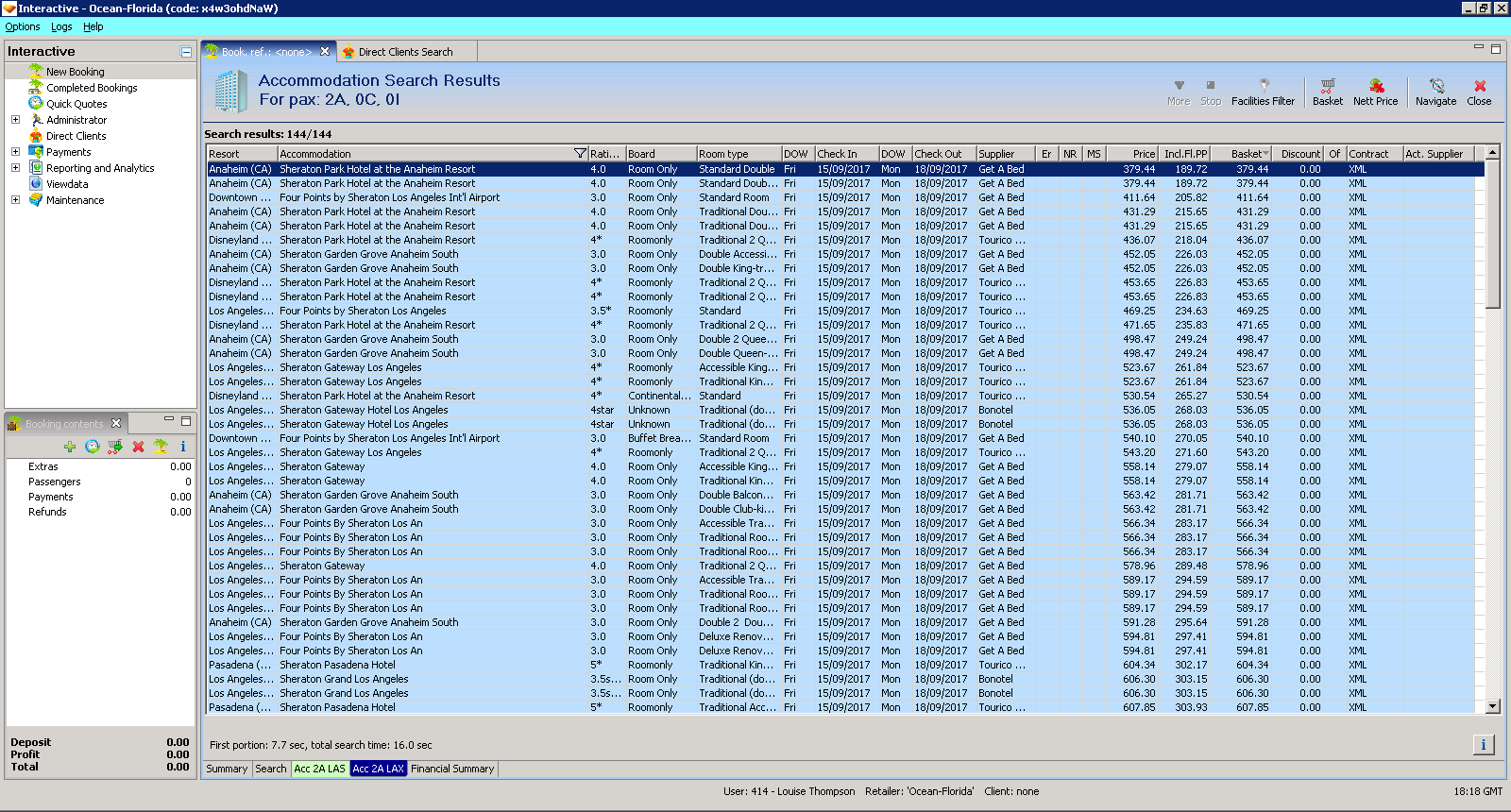Select the Acc 2A LAX tab
Viewport: 1511px width, 812px height.
[379, 769]
